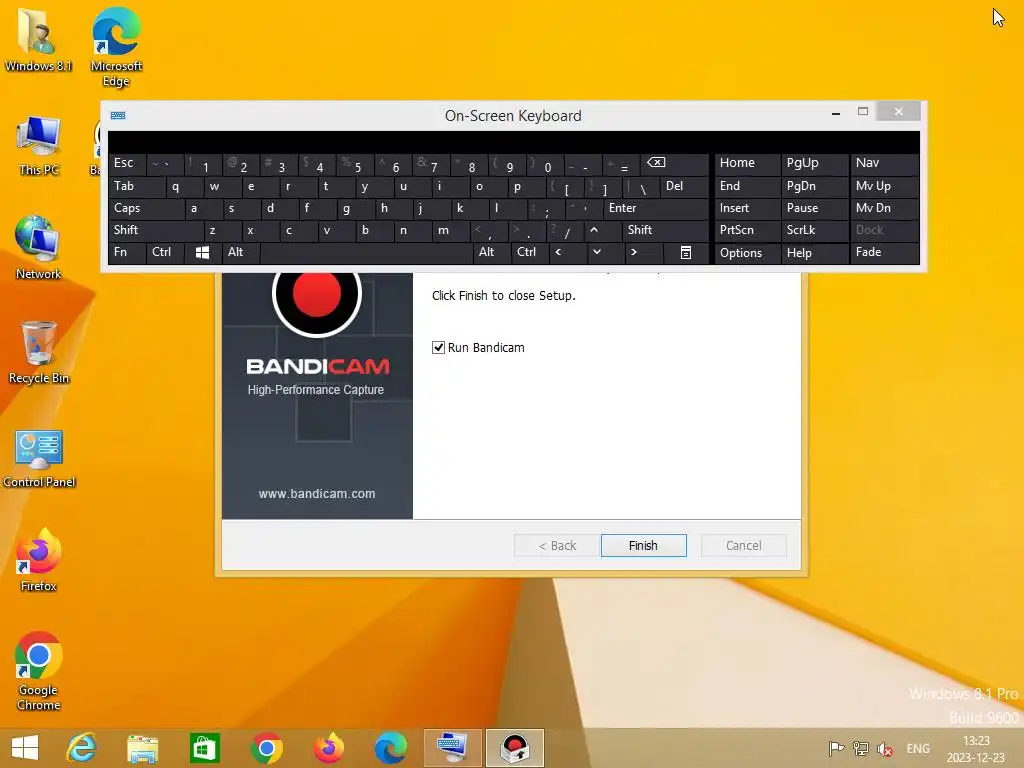
Task: Open network status icon in tray
Action: (x=861, y=748)
